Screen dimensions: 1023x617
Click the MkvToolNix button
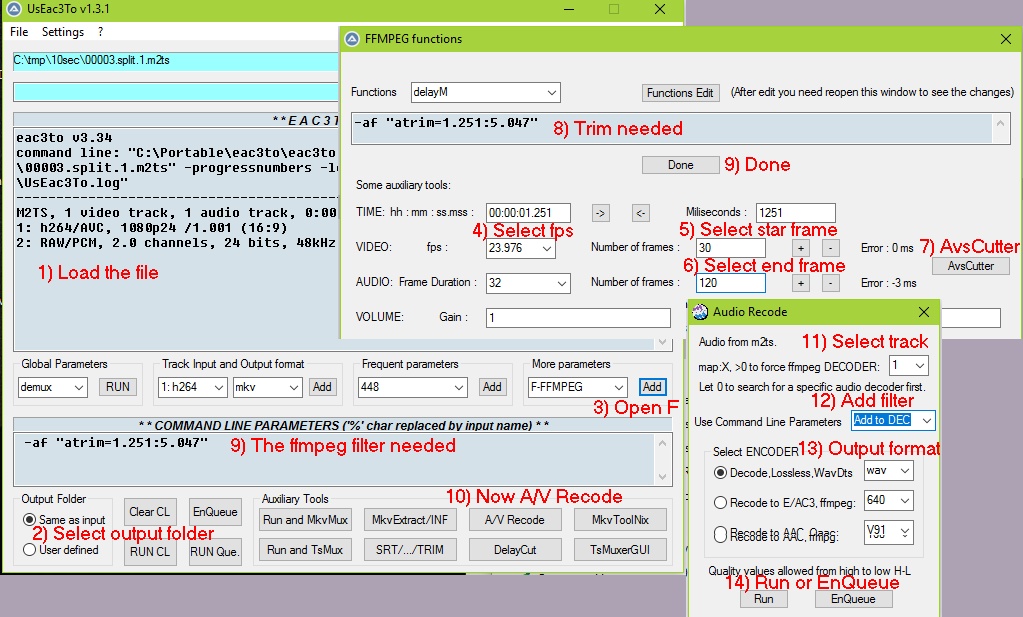click(620, 520)
